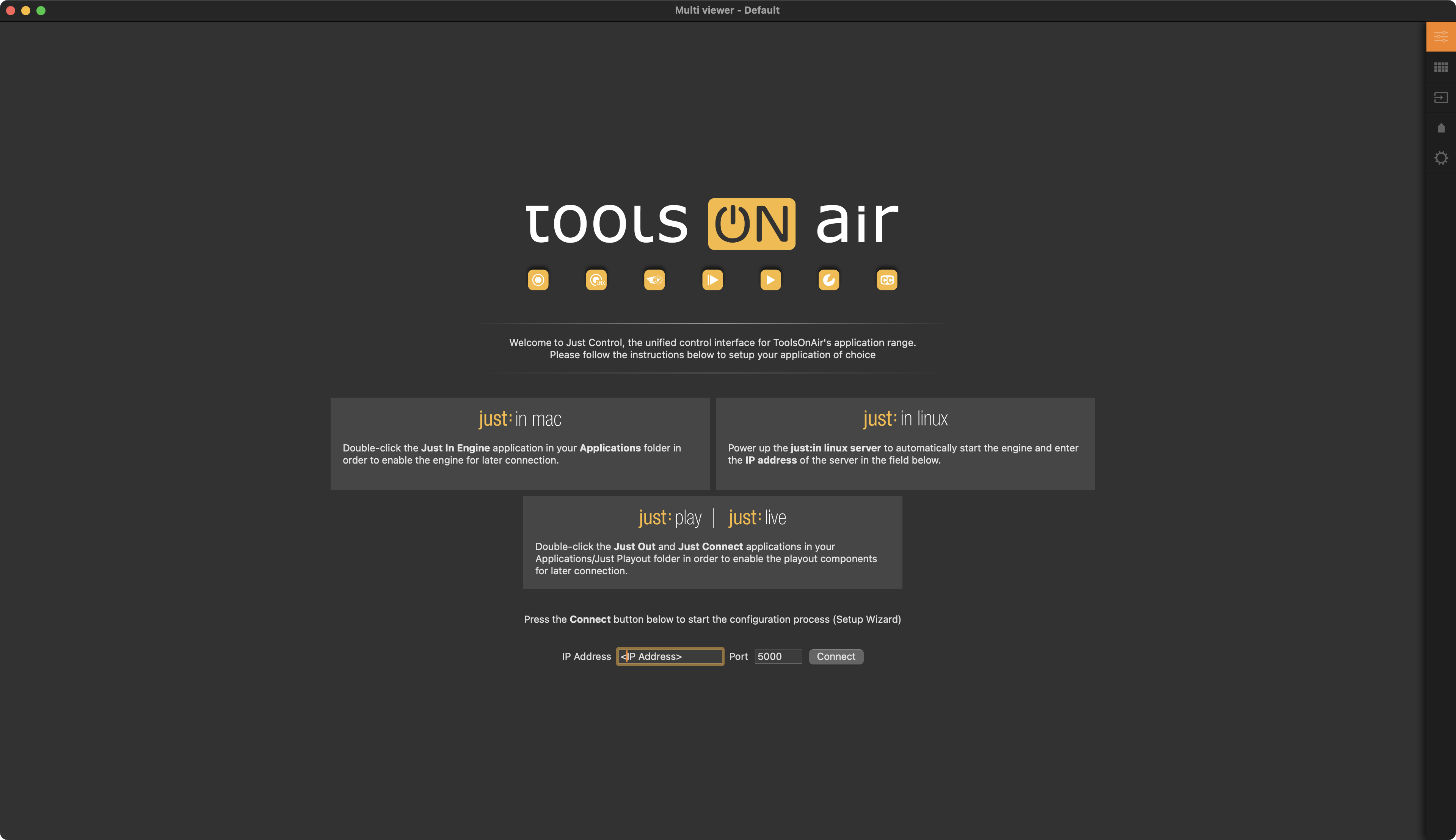The height and width of the screenshot is (840, 1456).
Task: Close the Multi viewer window
Action: tap(10, 10)
